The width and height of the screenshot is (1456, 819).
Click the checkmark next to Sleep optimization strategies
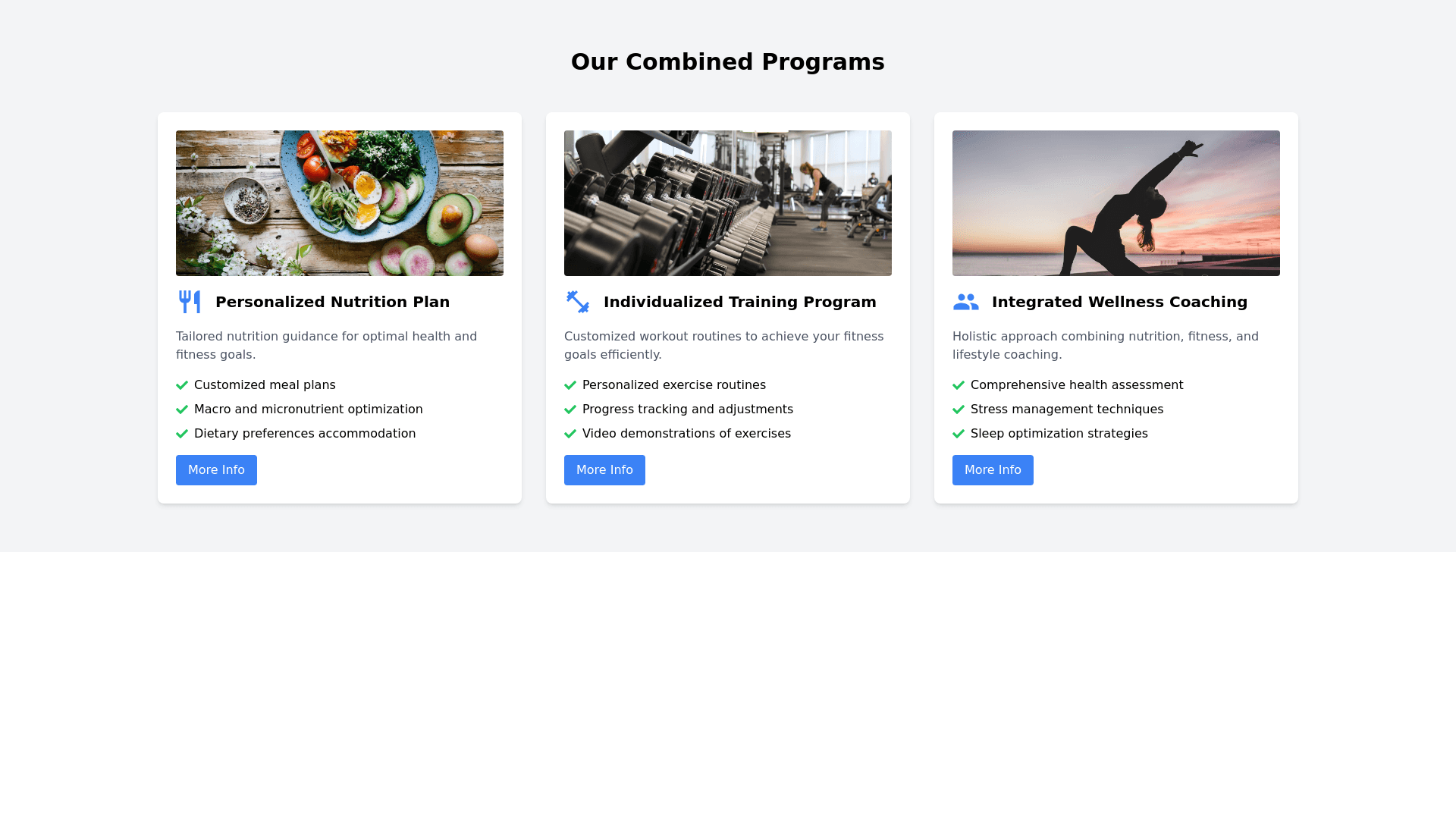click(959, 434)
